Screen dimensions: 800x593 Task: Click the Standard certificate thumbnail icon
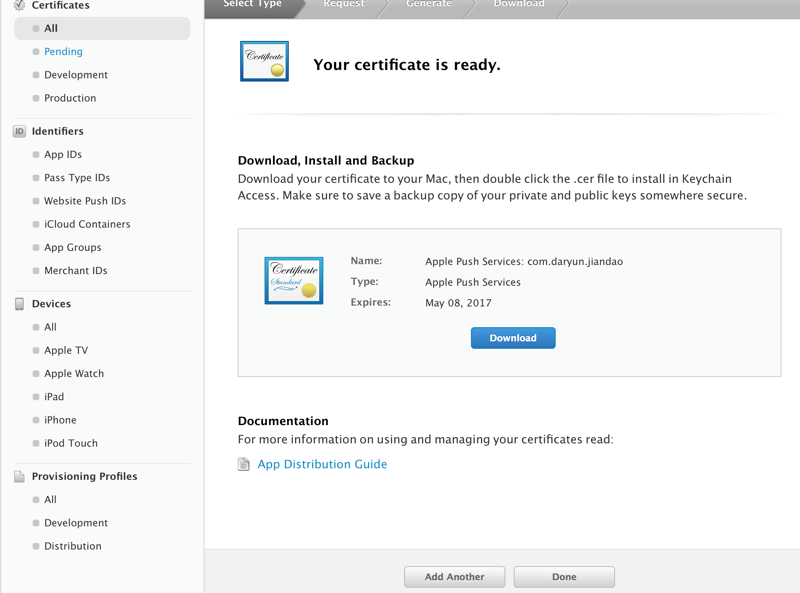[294, 280]
